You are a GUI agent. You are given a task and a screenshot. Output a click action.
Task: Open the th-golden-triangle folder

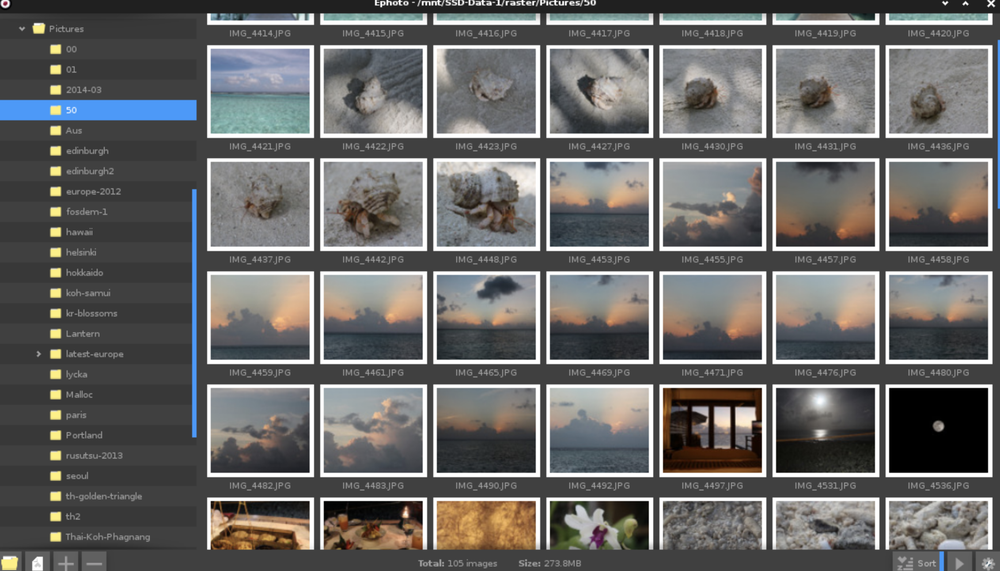coord(98,496)
